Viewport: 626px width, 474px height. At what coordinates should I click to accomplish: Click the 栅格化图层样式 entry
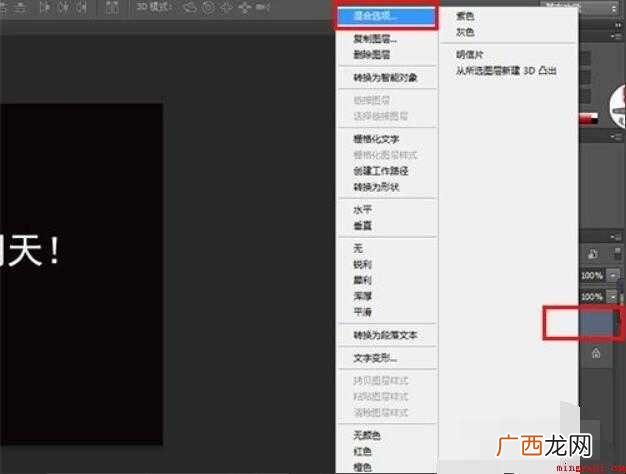[385, 155]
